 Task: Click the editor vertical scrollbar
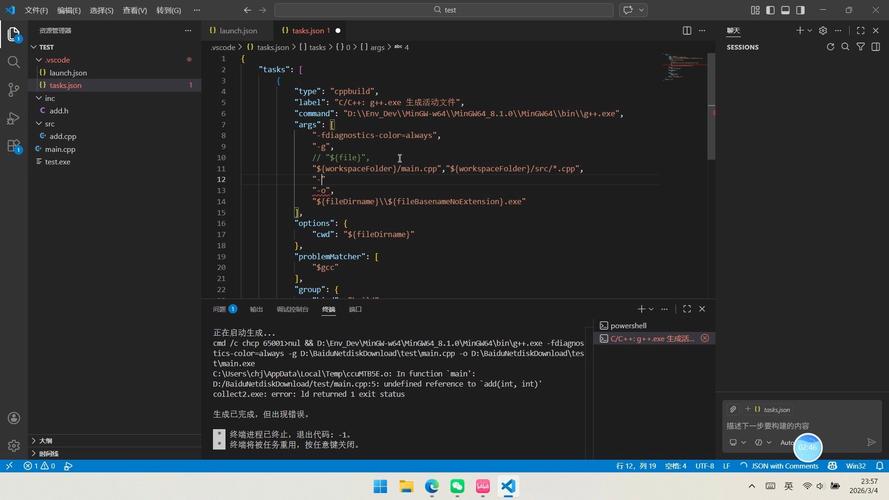[711, 108]
